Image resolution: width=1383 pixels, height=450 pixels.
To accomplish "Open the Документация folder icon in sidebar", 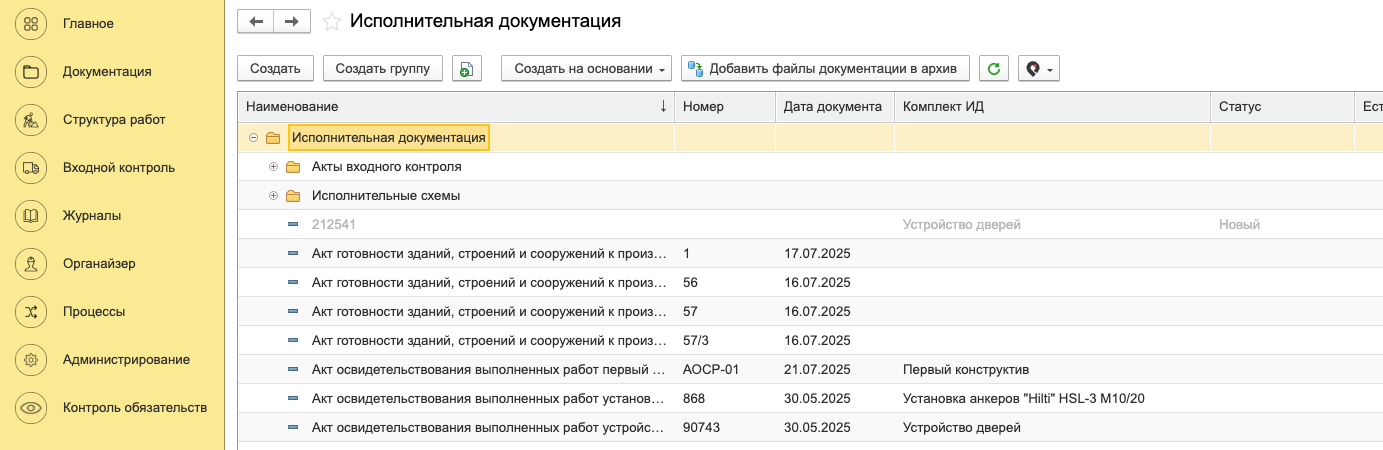I will click(x=31, y=71).
